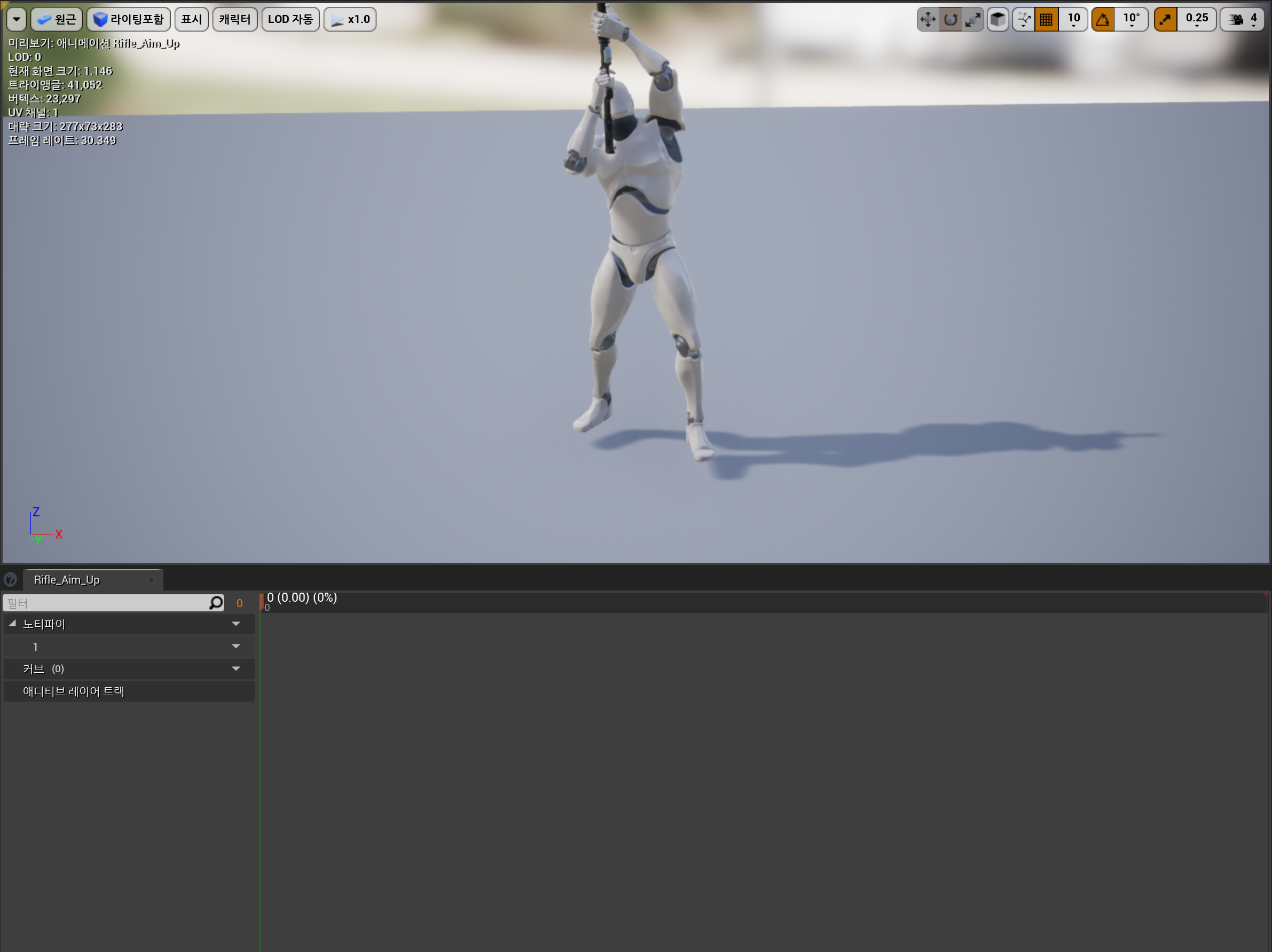
Task: Click the 0 (0.00) (0%) time label
Action: [x=302, y=597]
